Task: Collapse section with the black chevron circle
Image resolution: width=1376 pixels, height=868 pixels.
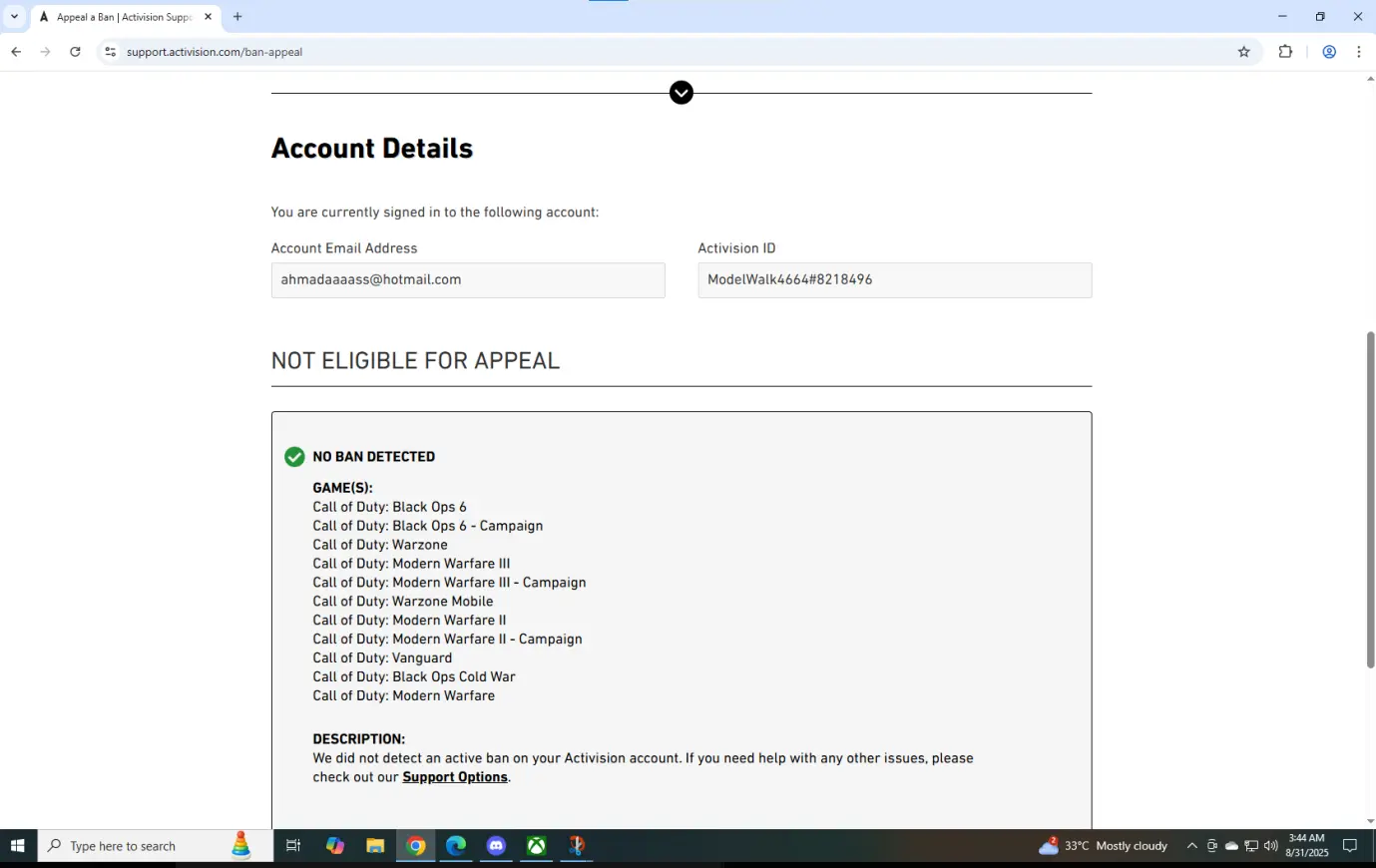Action: point(682,93)
